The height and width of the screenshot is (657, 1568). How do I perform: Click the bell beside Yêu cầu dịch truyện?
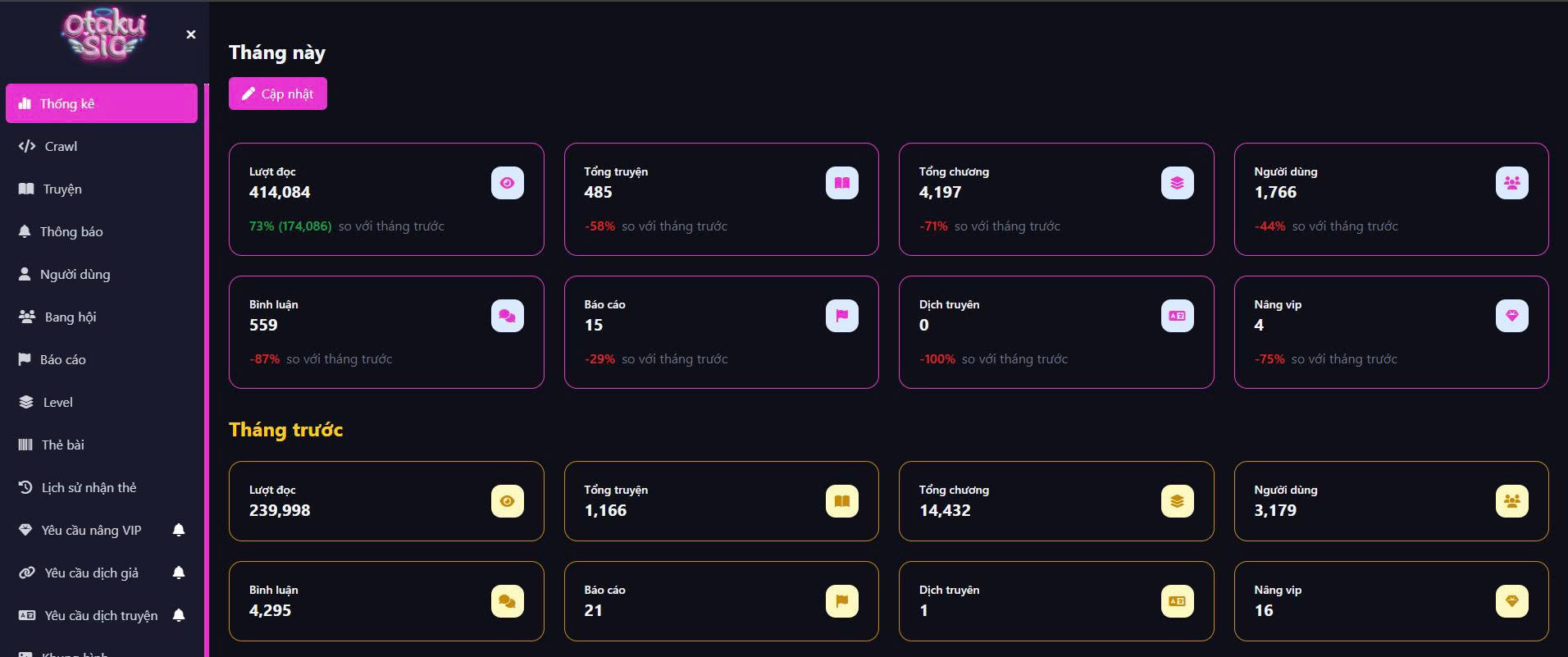179,615
